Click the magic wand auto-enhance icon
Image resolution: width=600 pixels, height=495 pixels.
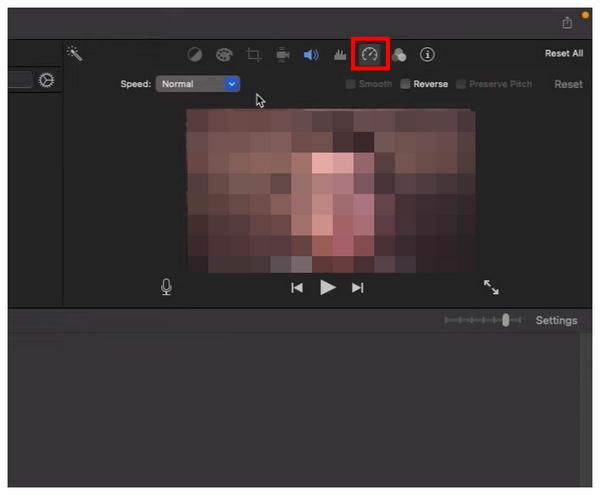pyautogui.click(x=74, y=53)
